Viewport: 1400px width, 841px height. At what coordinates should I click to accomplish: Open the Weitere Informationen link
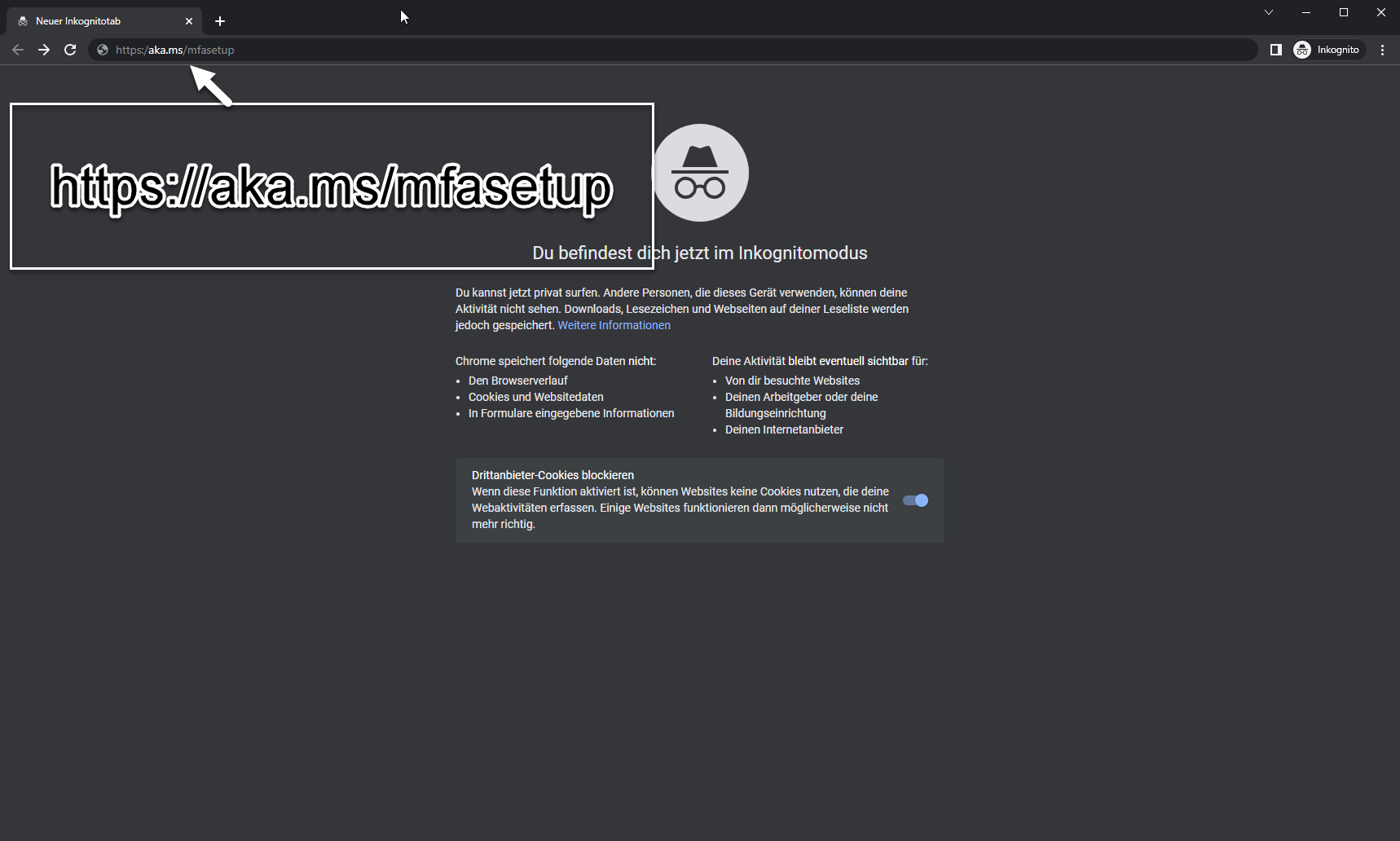pos(614,325)
